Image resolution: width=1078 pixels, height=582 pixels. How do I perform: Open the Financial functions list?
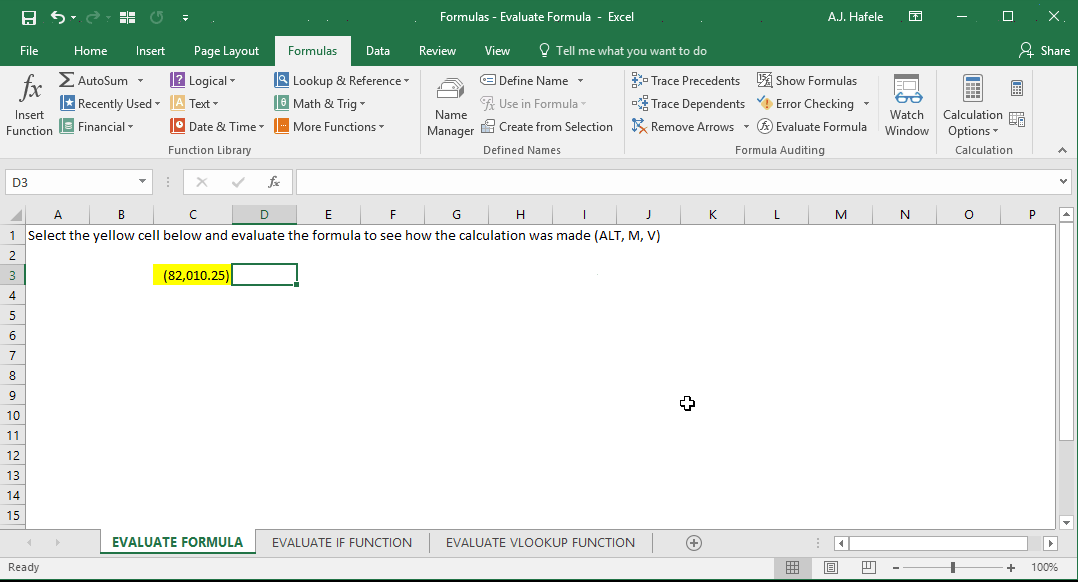(96, 126)
